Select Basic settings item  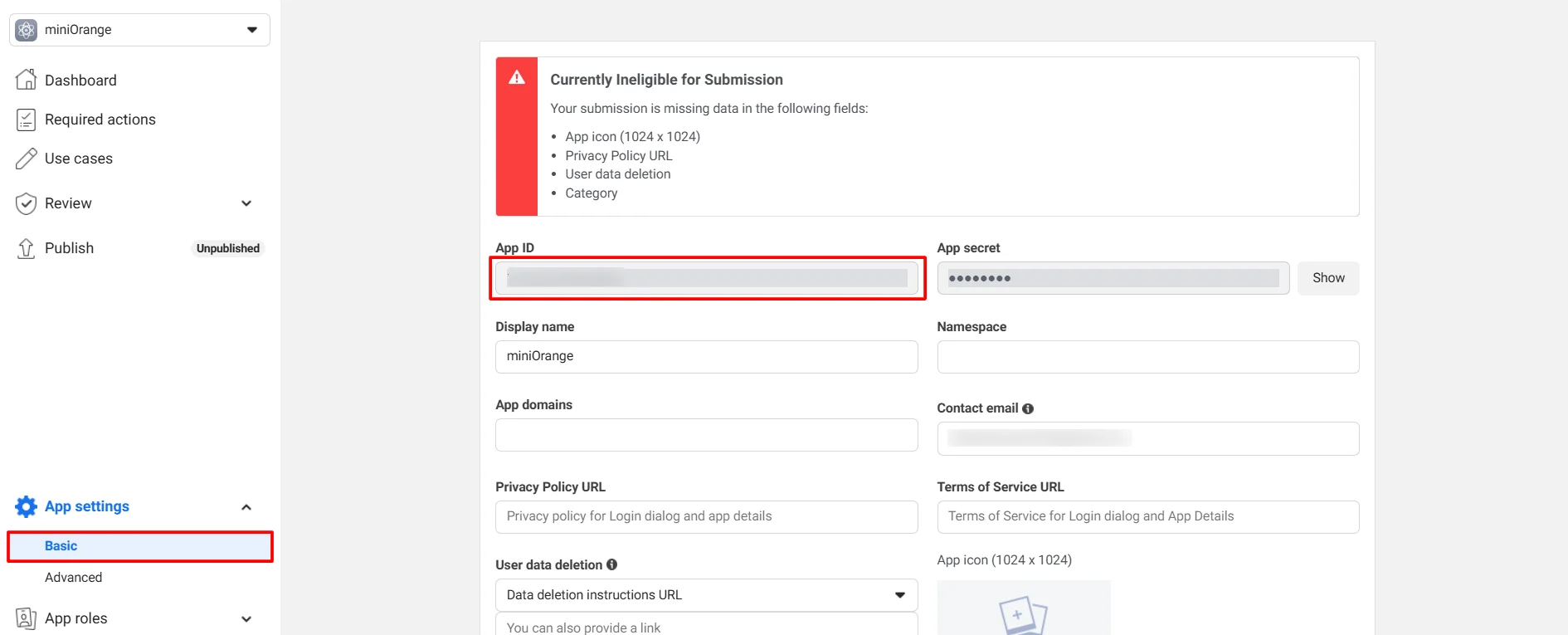pyautogui.click(x=139, y=546)
